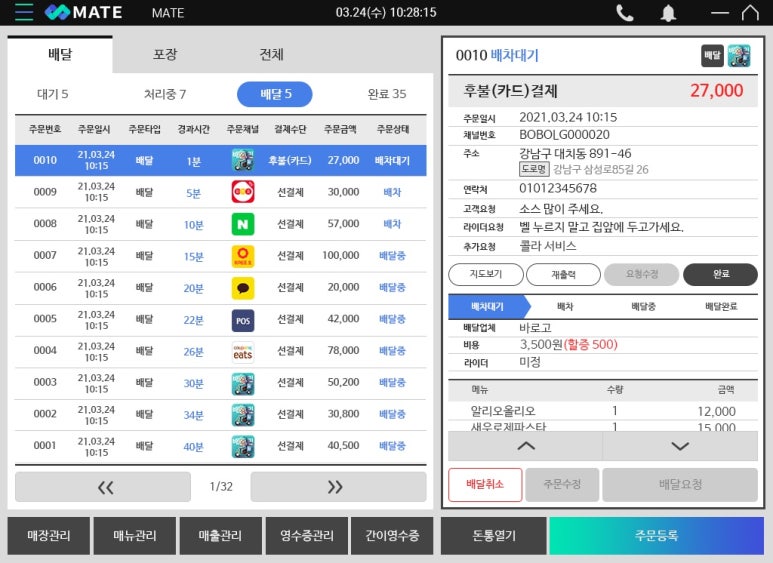Image resolution: width=773 pixels, height=563 pixels.
Task: Click phone number 01012345678
Action: (x=558, y=188)
